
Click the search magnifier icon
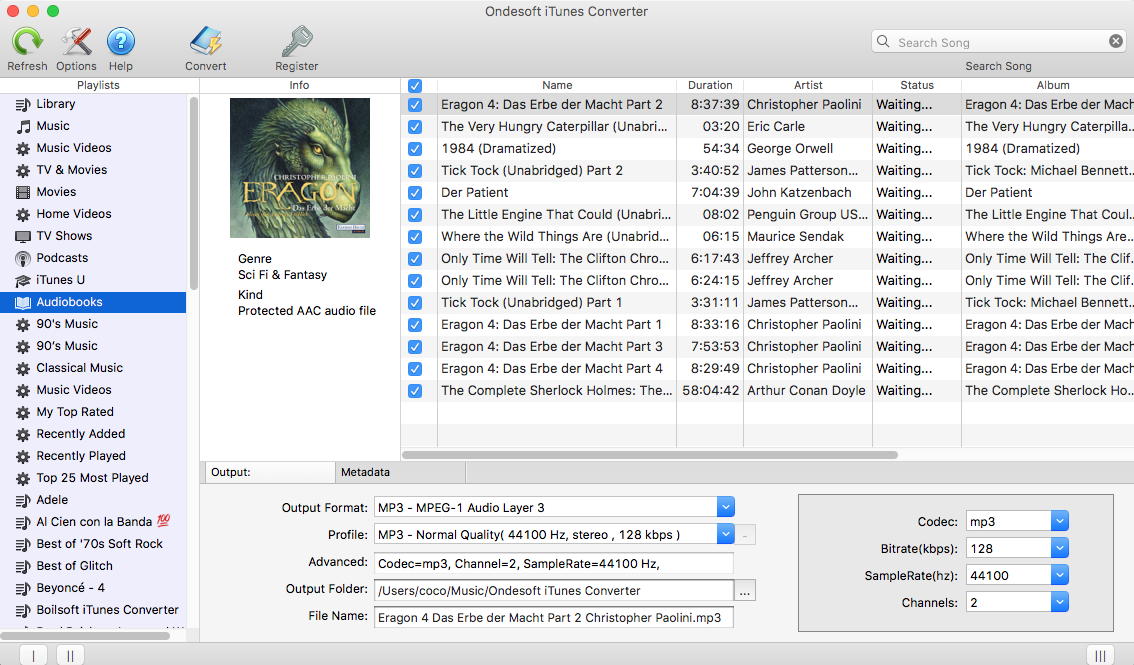[883, 42]
